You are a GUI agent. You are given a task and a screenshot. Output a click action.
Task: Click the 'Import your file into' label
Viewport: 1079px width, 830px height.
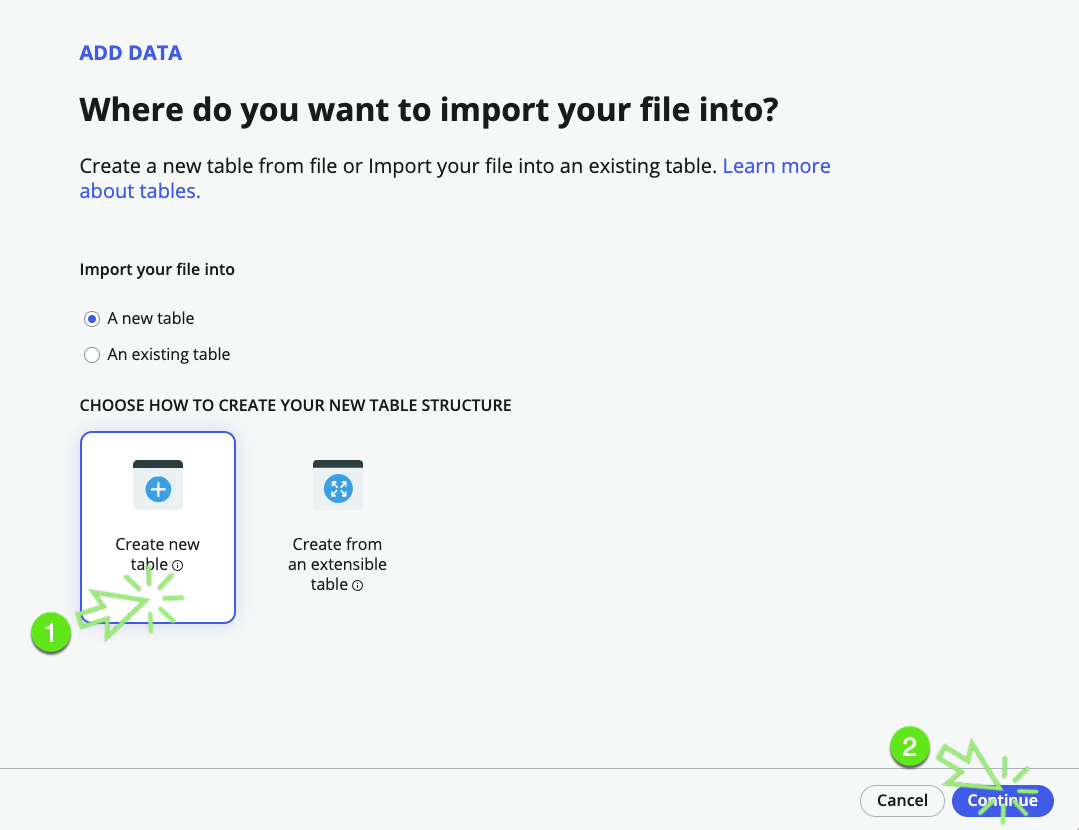pyautogui.click(x=157, y=270)
